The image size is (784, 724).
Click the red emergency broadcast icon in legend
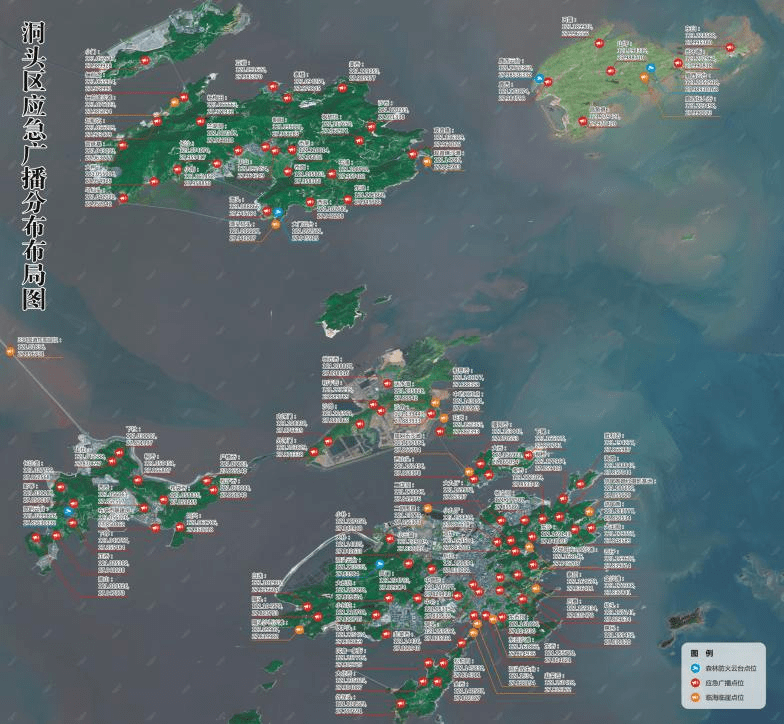click(x=695, y=682)
